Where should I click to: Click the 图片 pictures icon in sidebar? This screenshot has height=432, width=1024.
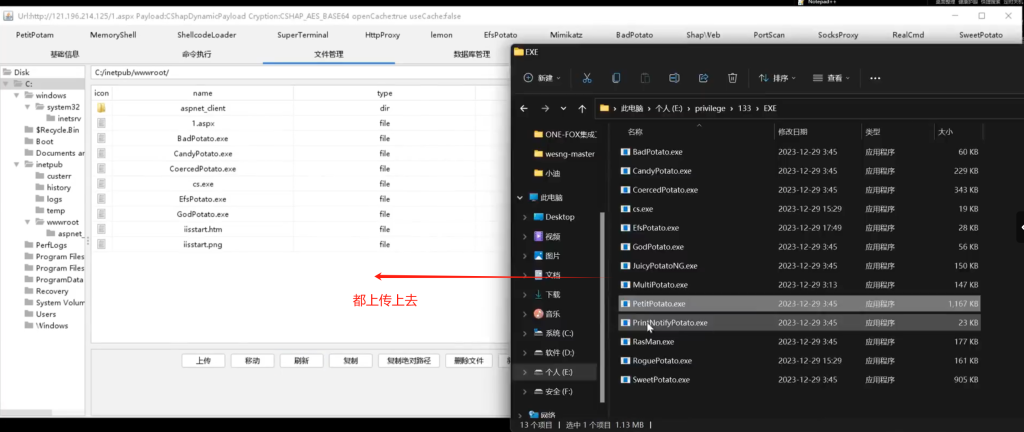tap(539, 256)
